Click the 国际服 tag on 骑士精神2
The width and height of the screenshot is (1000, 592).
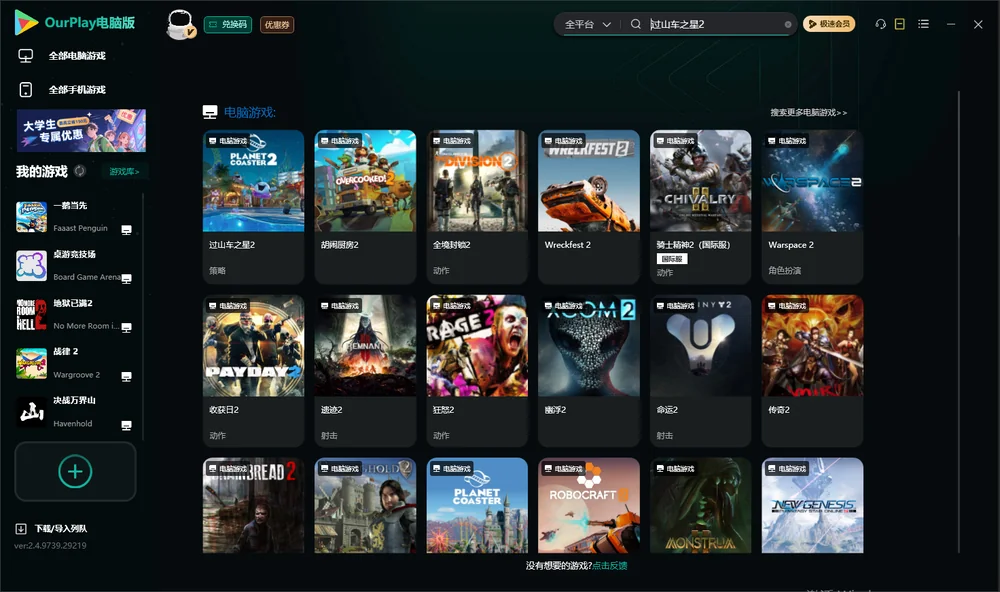(672, 258)
